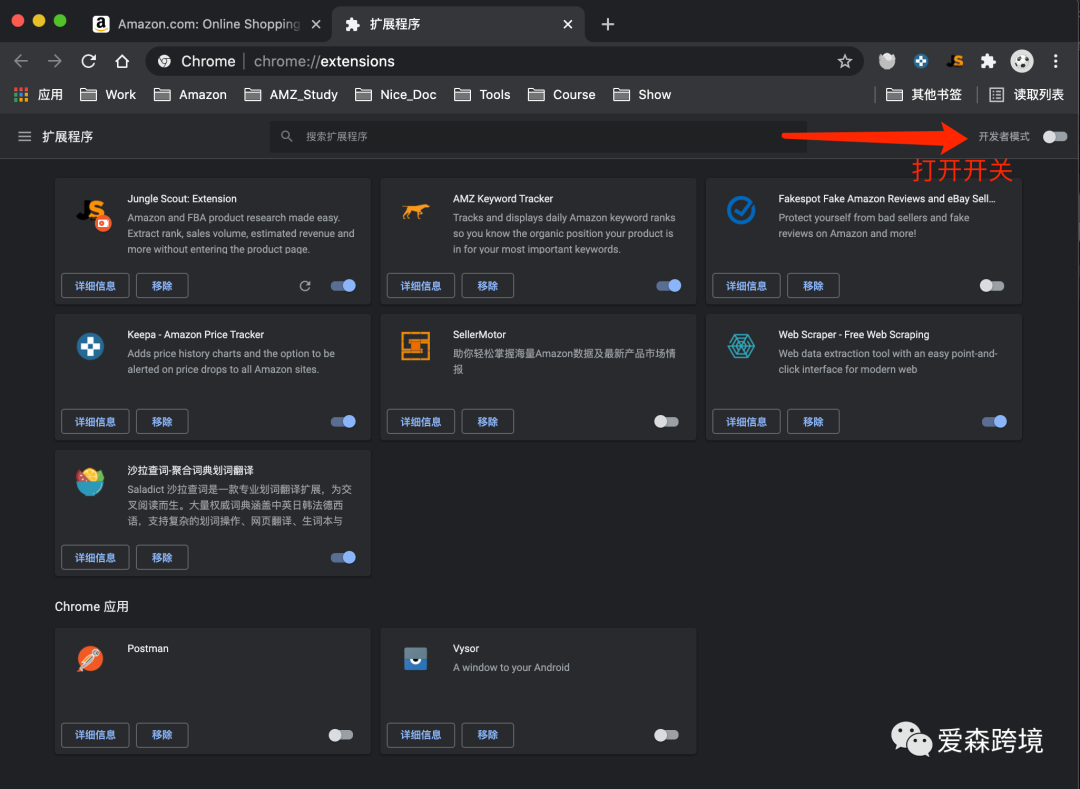Reload the Jungle Scout extension
This screenshot has height=789, width=1080.
305,286
